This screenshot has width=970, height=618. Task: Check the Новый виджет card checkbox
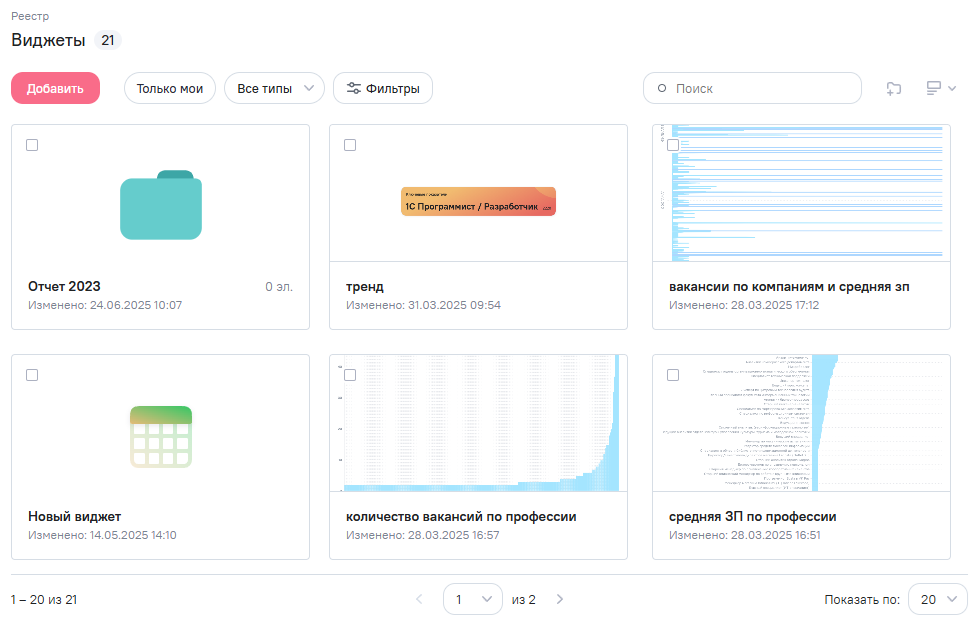[32, 375]
